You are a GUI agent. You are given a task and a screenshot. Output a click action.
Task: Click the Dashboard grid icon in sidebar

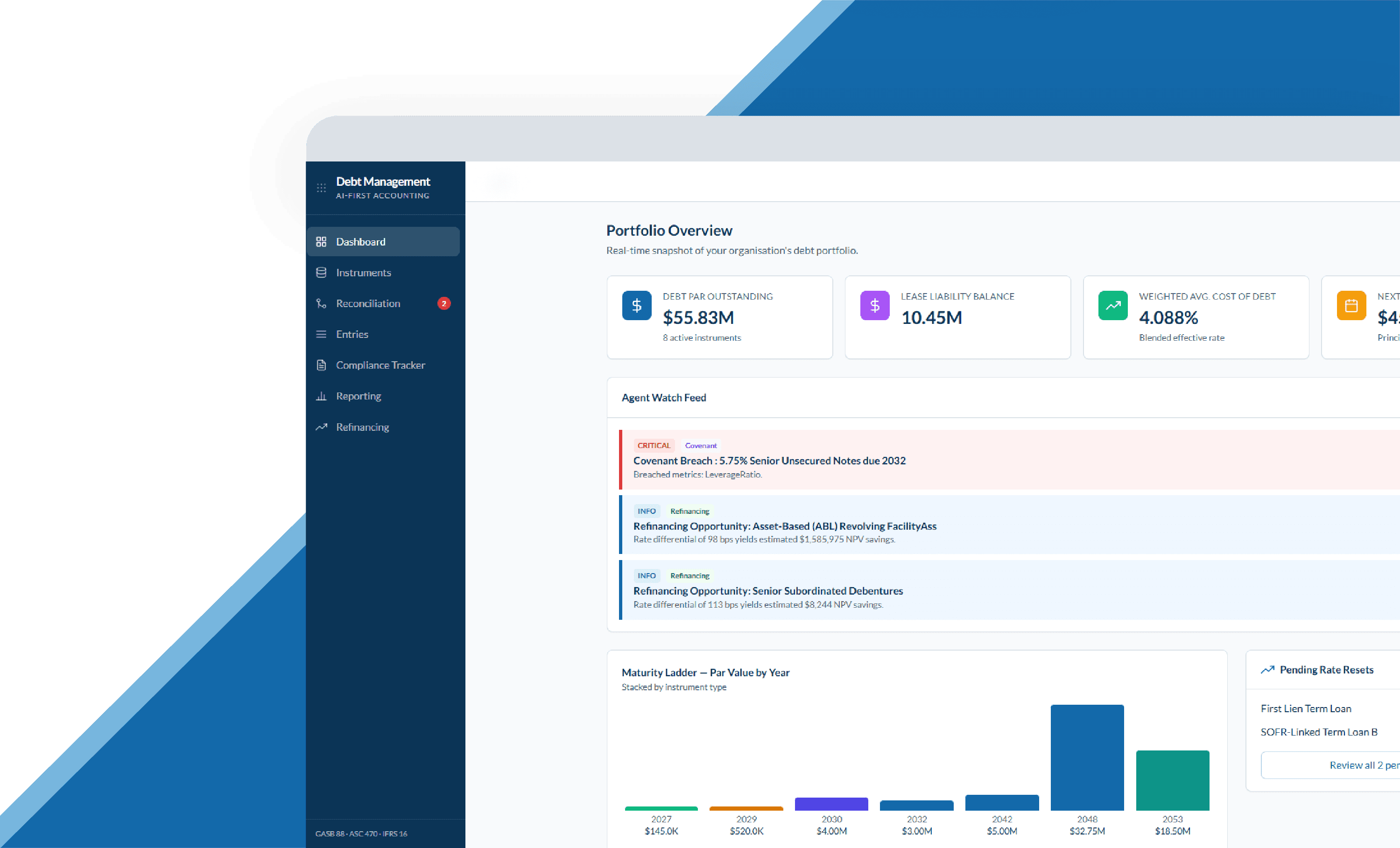pos(321,241)
